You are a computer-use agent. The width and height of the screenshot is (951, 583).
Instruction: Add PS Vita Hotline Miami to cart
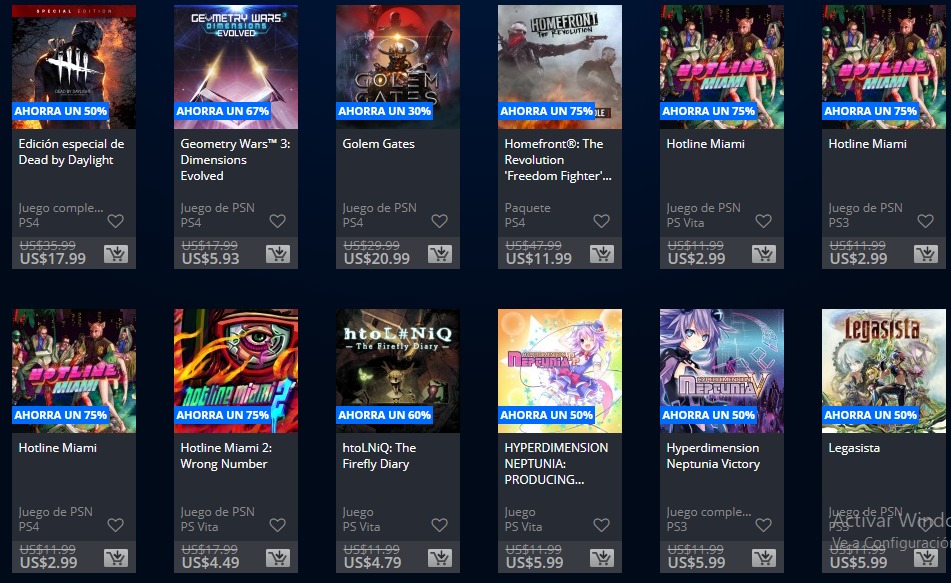(764, 254)
